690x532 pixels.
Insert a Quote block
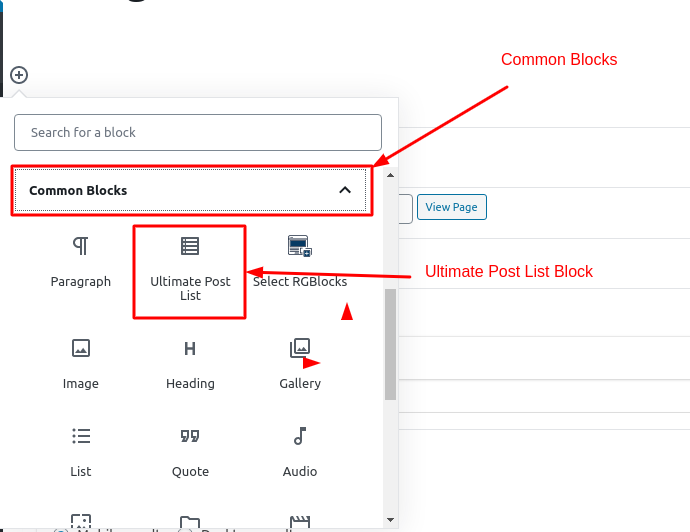[x=190, y=451]
